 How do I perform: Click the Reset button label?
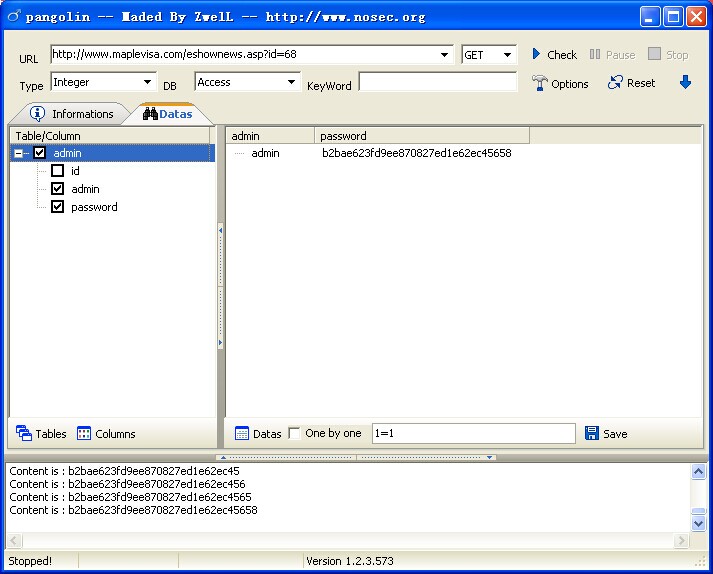tap(641, 83)
